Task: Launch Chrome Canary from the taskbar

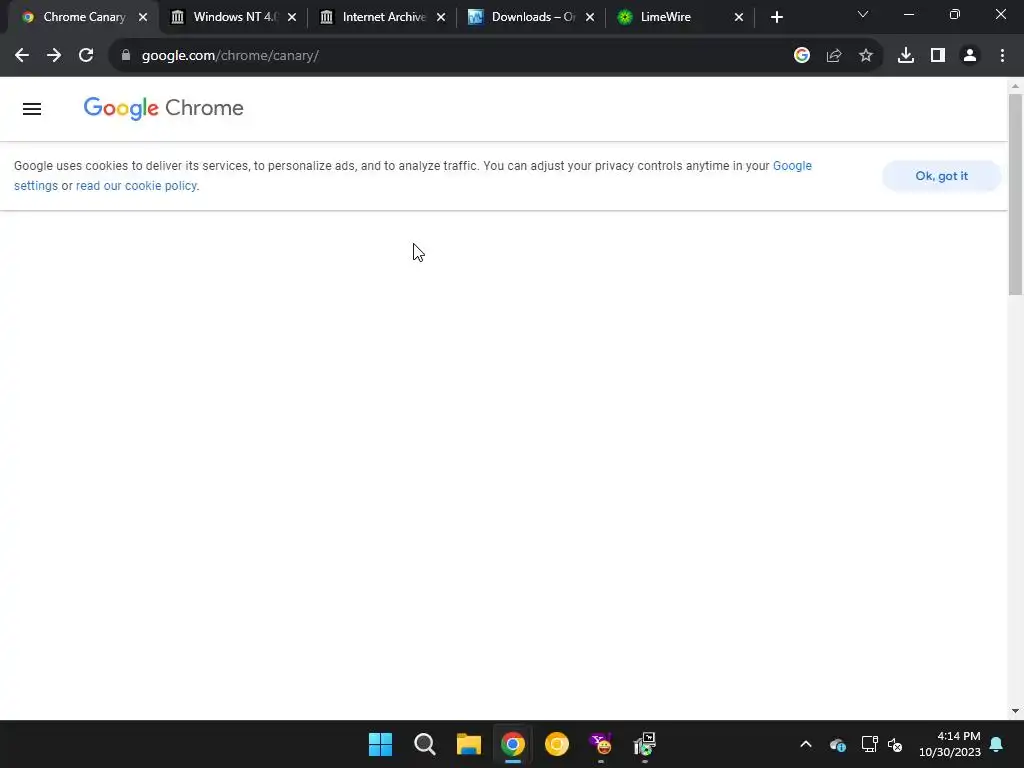Action: 556,744
